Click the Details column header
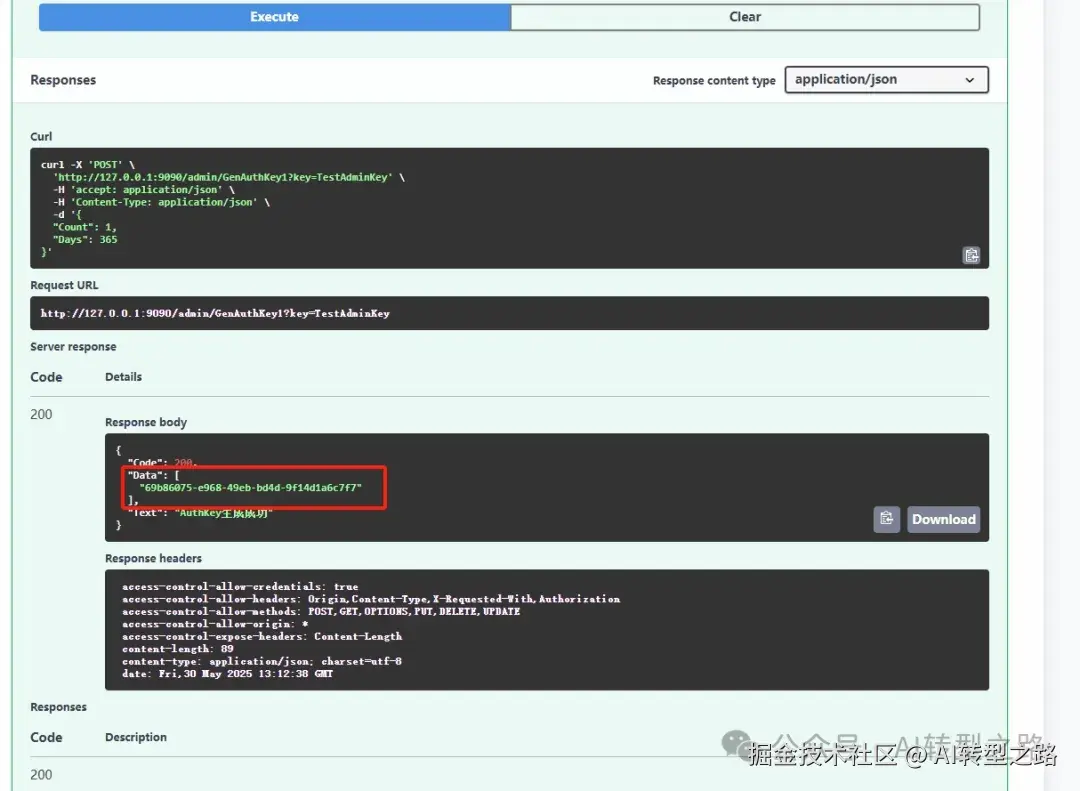Image resolution: width=1080 pixels, height=791 pixels. [123, 377]
